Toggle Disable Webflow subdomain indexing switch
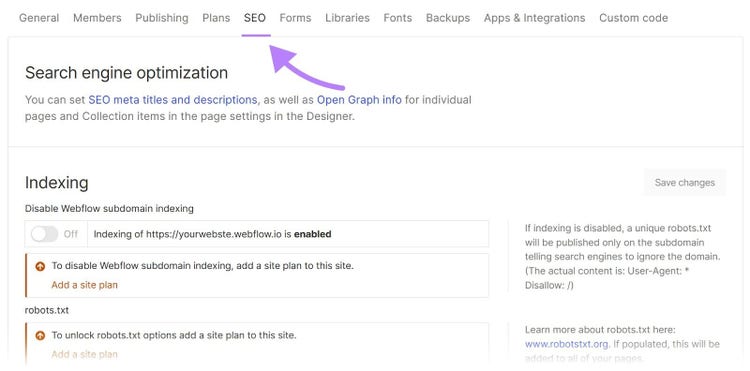This screenshot has width=750, height=371. click(44, 234)
